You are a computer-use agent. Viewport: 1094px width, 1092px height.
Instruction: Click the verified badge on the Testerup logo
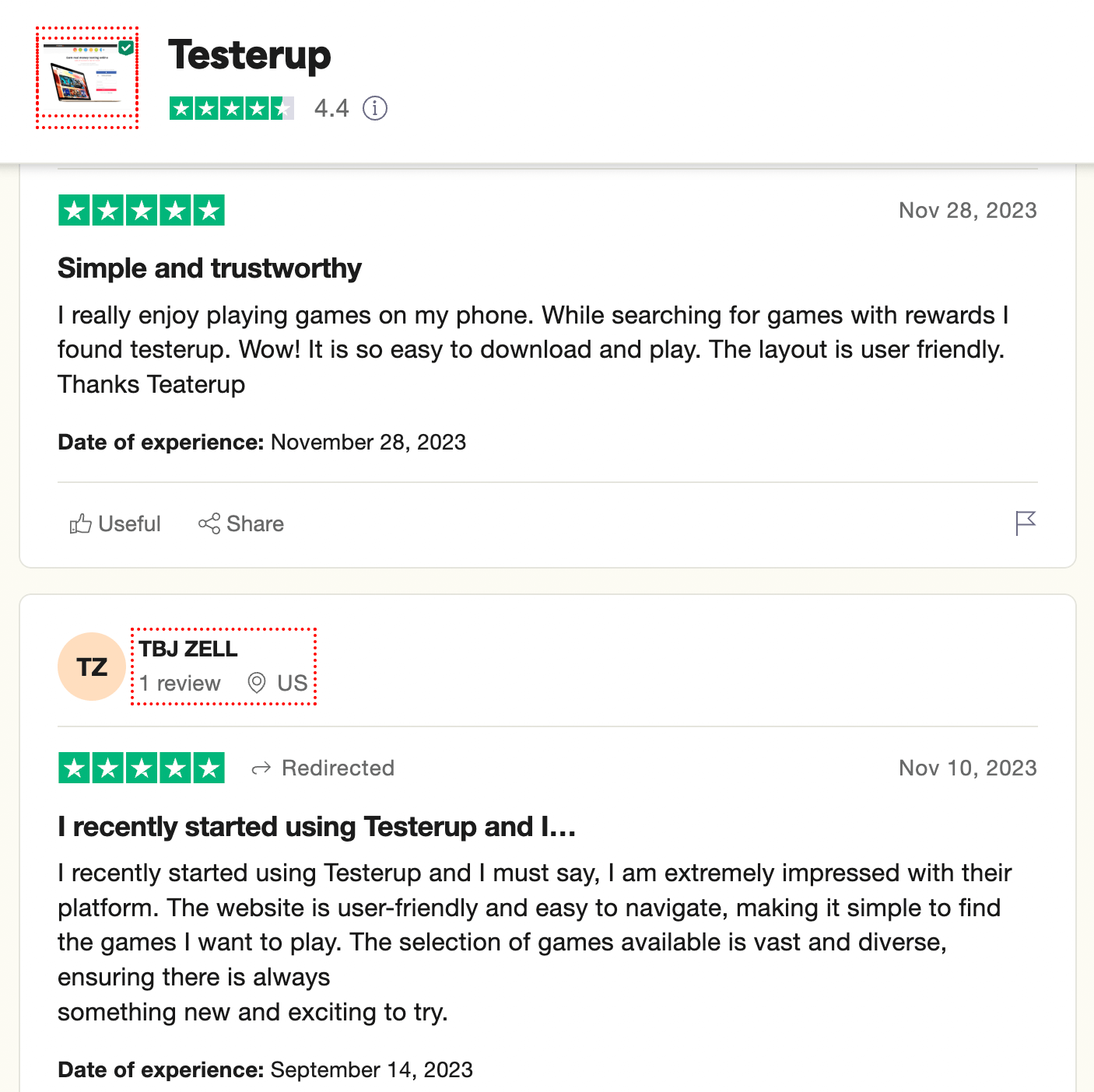[x=125, y=46]
